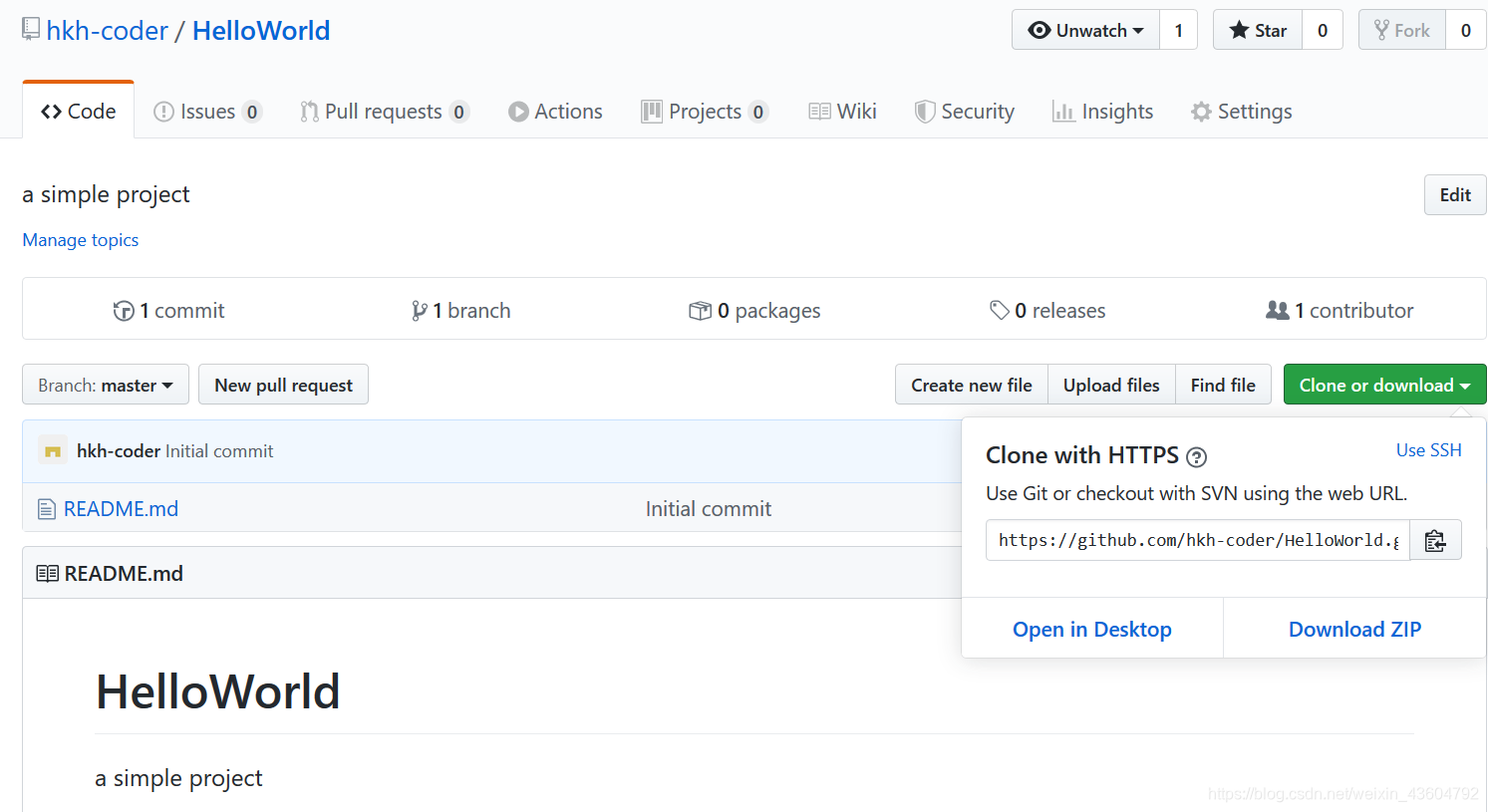View the 0 releases link
1488x812 pixels.
coord(1047,311)
